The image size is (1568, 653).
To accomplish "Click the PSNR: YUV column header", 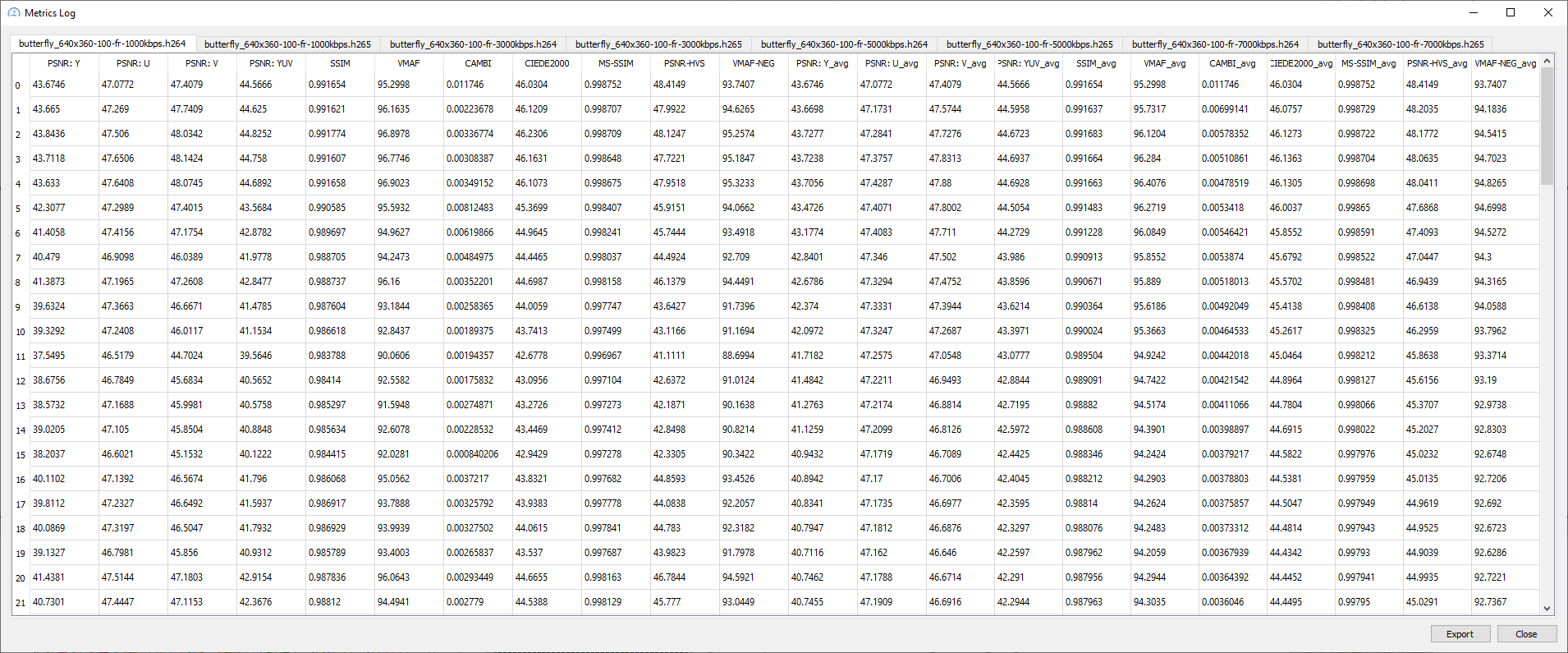I will tap(271, 63).
